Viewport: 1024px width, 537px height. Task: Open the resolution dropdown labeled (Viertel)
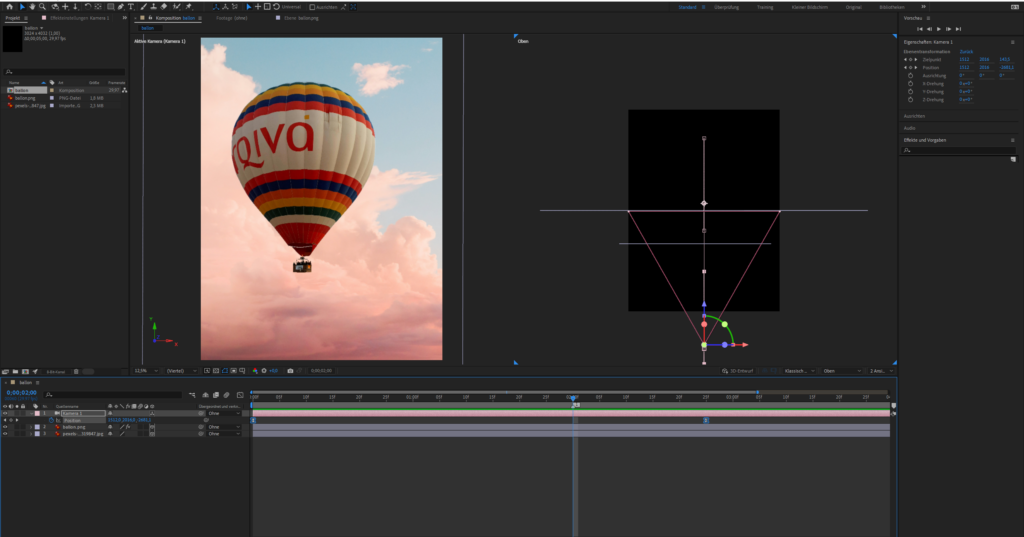click(x=182, y=371)
